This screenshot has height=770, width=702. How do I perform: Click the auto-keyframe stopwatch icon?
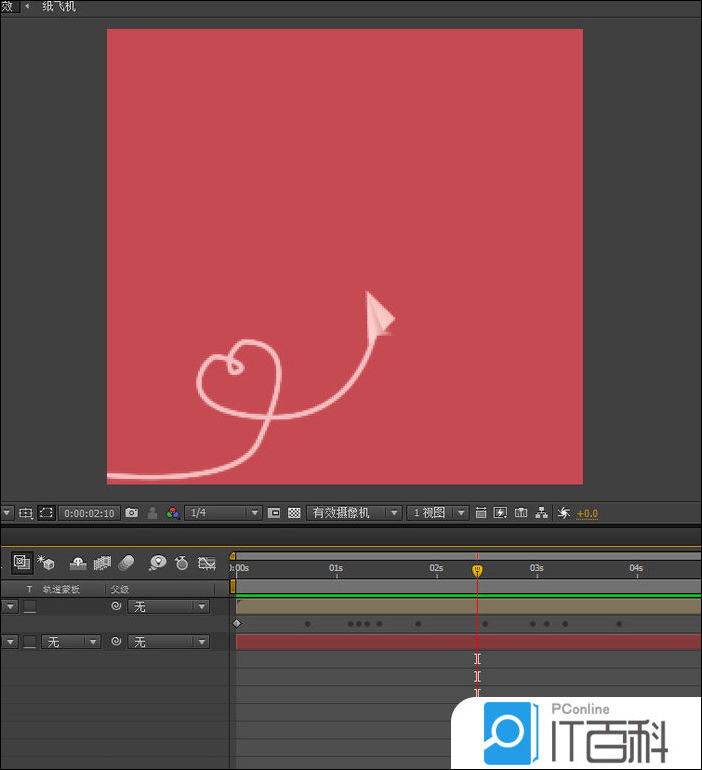click(x=181, y=563)
